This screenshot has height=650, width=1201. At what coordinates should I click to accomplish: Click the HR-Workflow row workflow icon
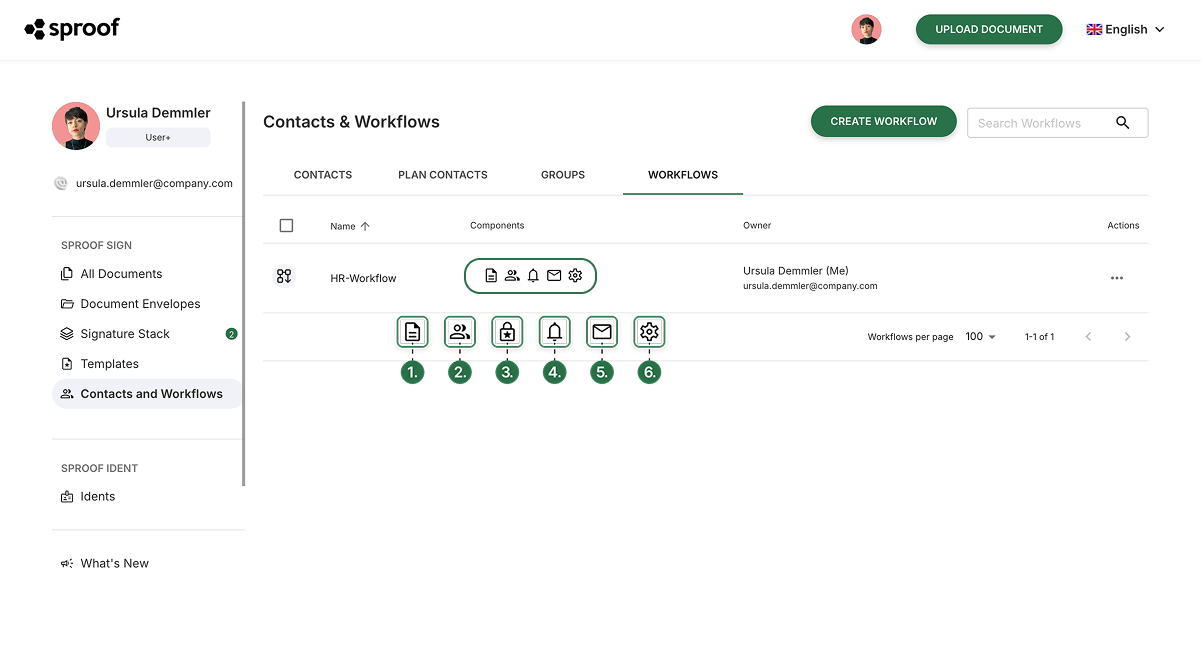click(284, 276)
